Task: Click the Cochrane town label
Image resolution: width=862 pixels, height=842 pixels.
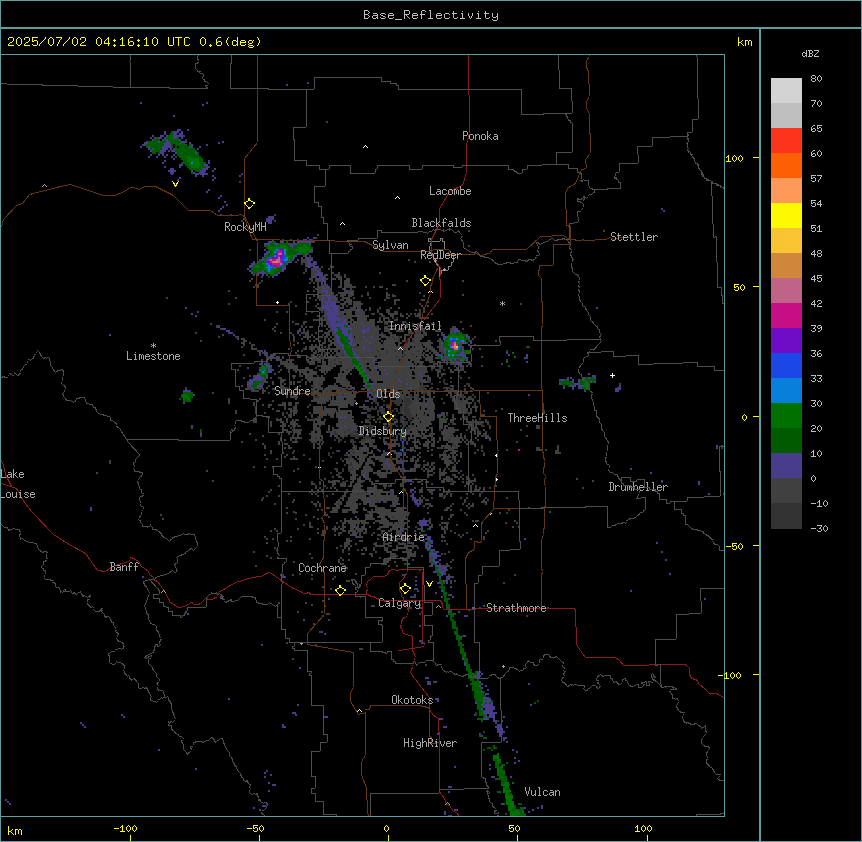Action: click(322, 568)
